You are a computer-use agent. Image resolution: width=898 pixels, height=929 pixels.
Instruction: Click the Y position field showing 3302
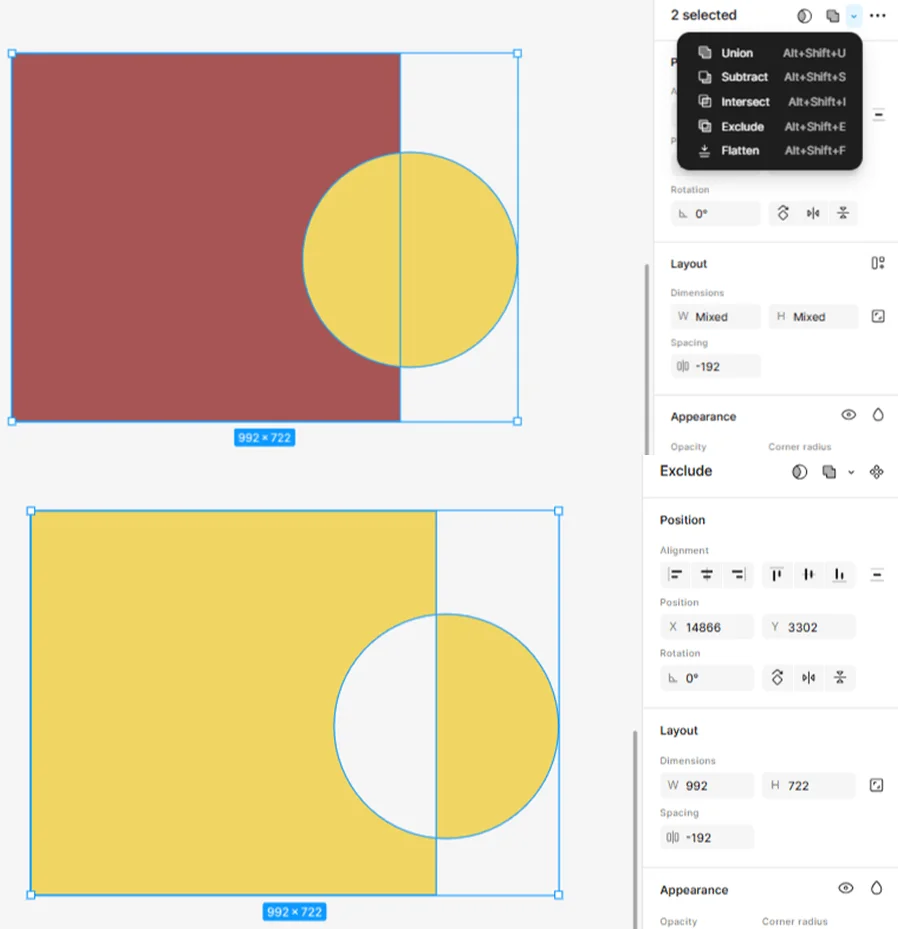pyautogui.click(x=809, y=627)
